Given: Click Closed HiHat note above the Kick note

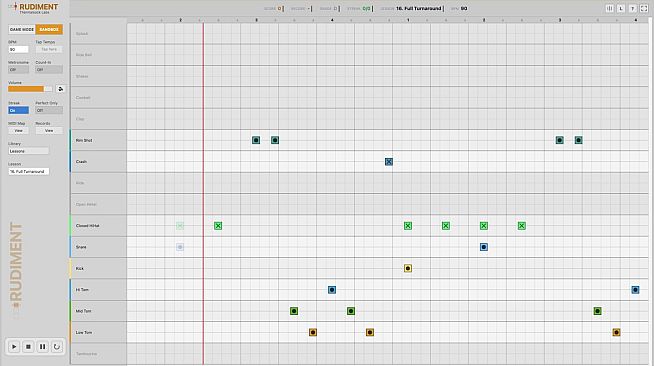Looking at the screenshot, I should tap(408, 226).
